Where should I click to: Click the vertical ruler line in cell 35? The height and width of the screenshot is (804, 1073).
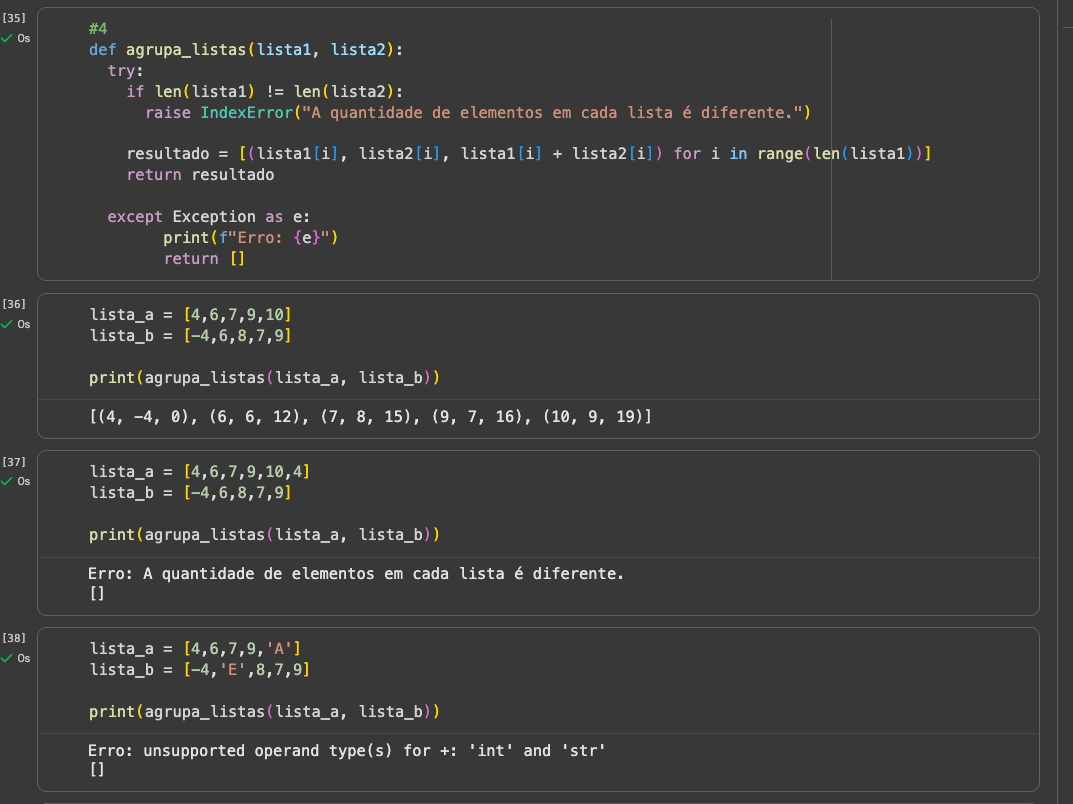pos(831,150)
